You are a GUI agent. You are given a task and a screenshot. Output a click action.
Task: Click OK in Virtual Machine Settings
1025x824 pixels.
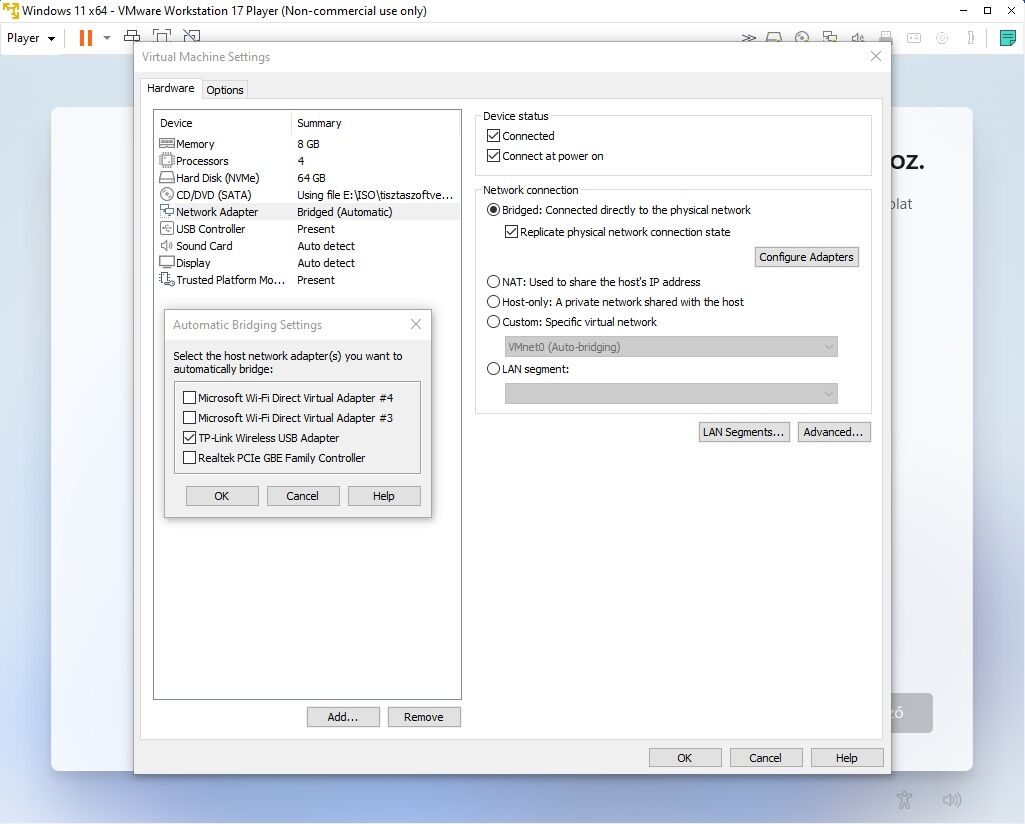pos(685,757)
